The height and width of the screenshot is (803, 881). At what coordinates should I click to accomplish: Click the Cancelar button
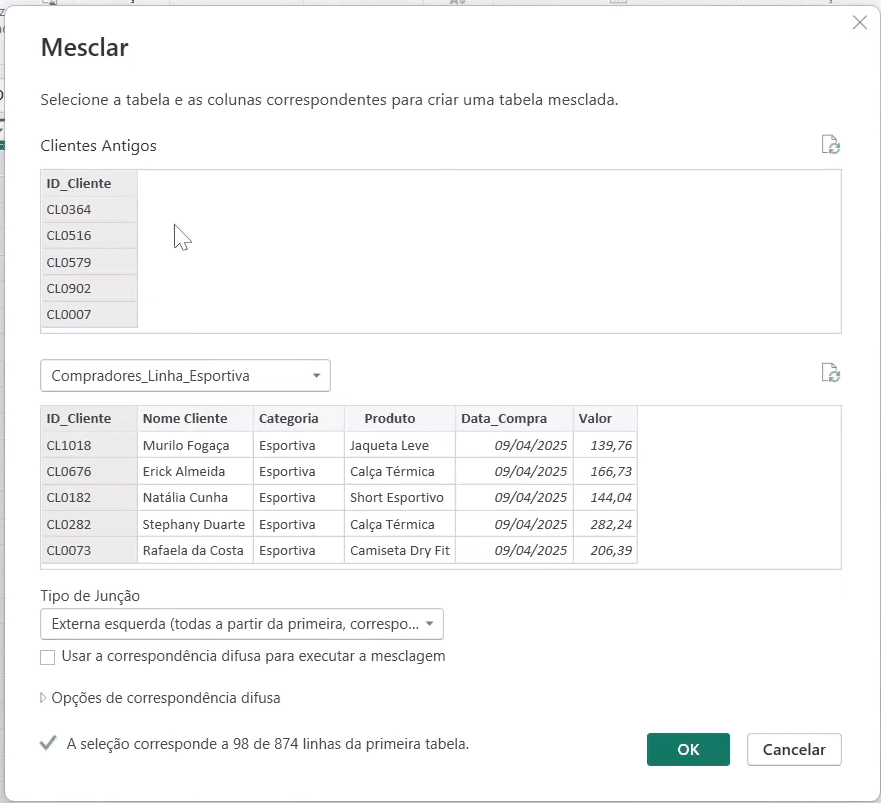click(793, 749)
